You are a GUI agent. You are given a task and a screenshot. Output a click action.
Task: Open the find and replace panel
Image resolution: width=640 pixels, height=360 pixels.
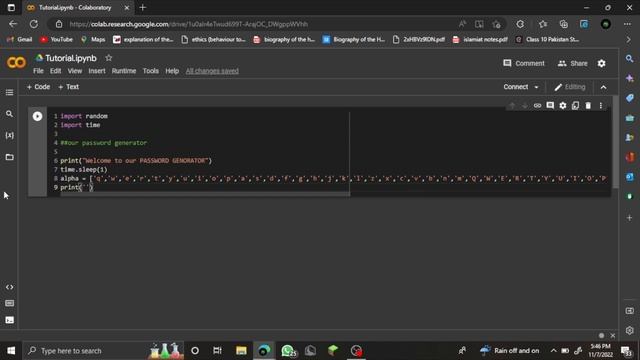9,114
